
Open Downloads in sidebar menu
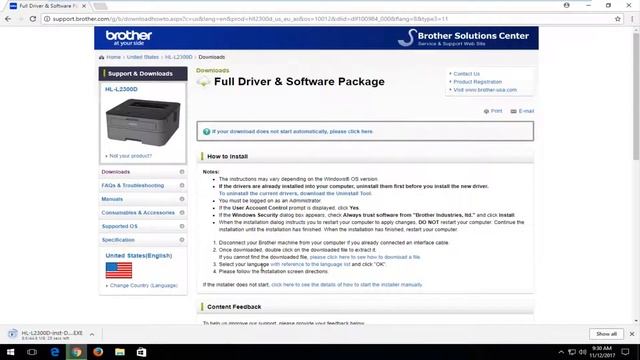[116, 172]
